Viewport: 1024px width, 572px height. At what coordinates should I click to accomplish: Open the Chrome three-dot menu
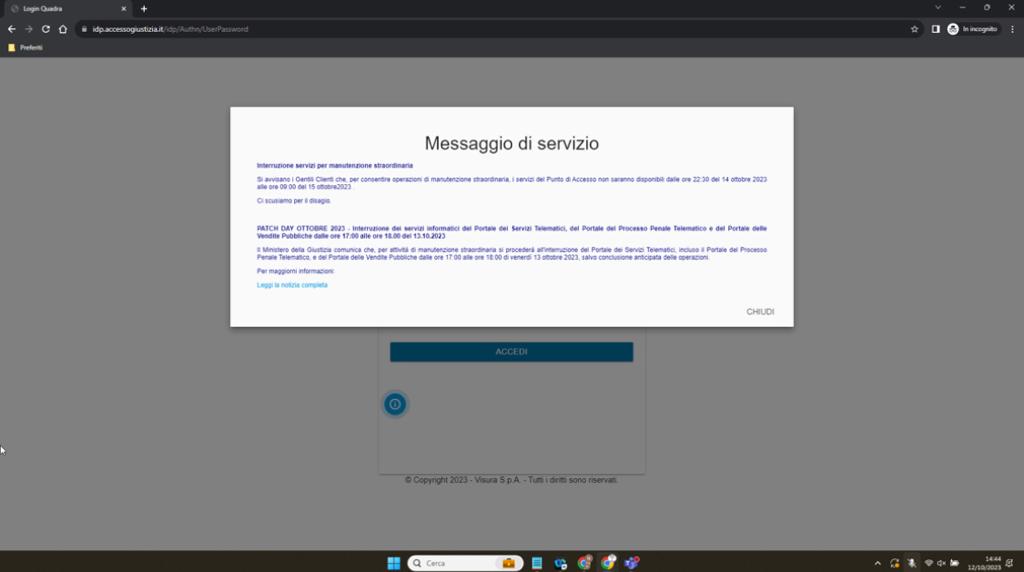pyautogui.click(x=1012, y=29)
